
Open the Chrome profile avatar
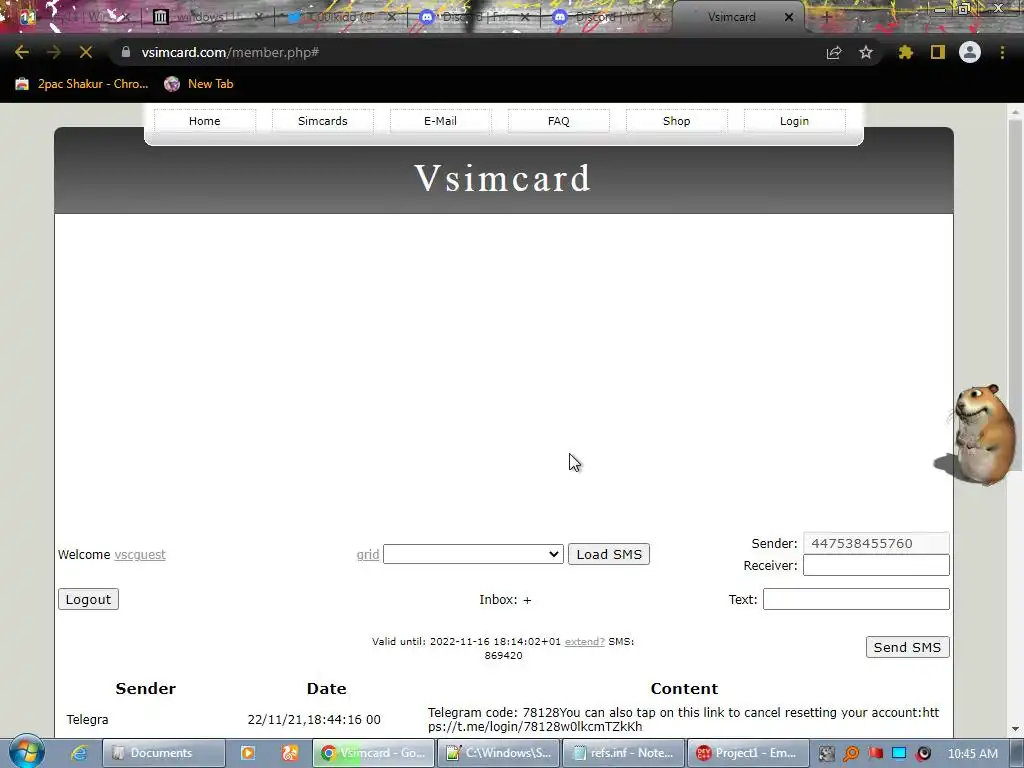pos(970,52)
